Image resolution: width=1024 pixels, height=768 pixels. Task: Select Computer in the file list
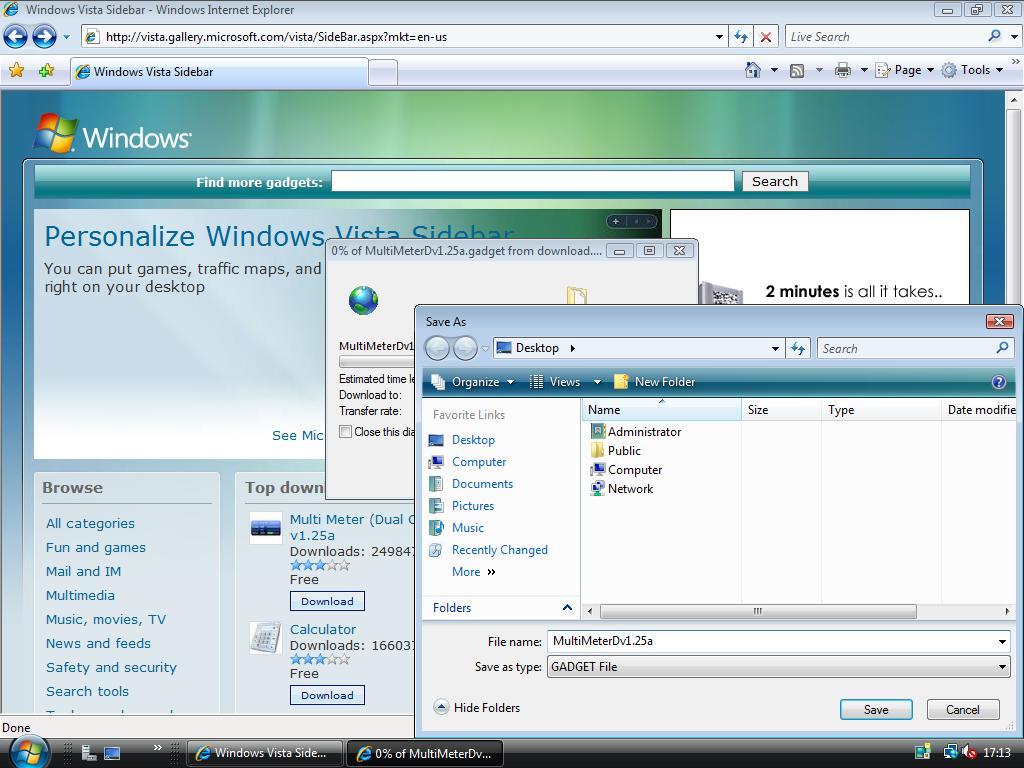pos(626,470)
